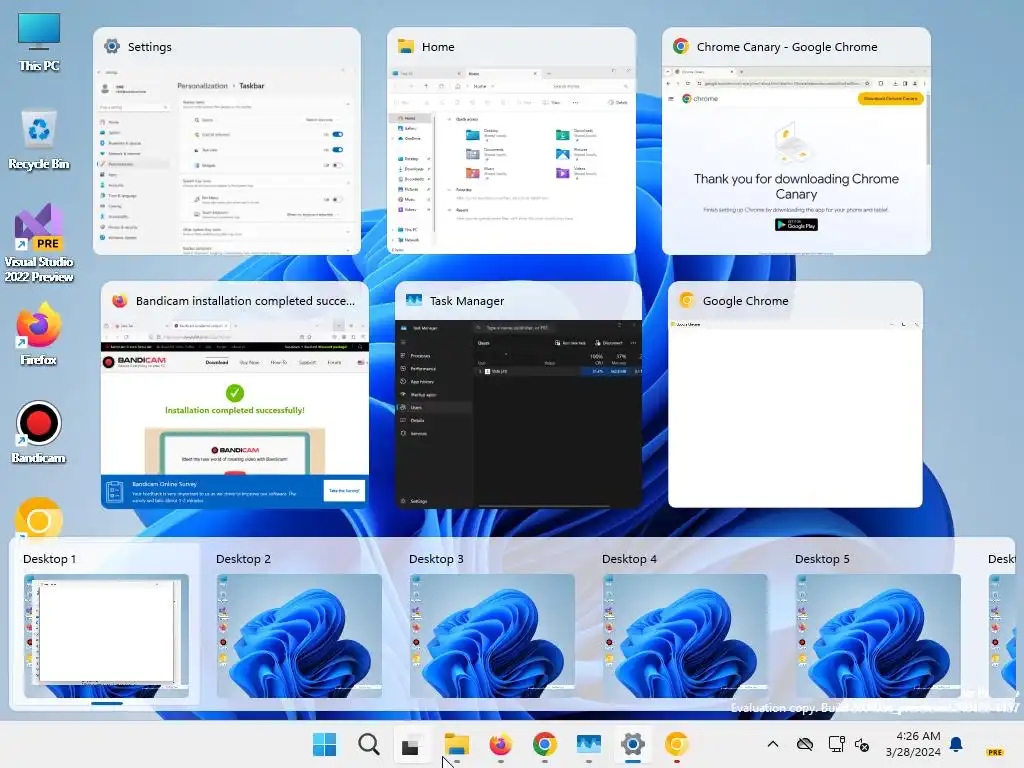Switch to Desktop 2

[299, 635]
